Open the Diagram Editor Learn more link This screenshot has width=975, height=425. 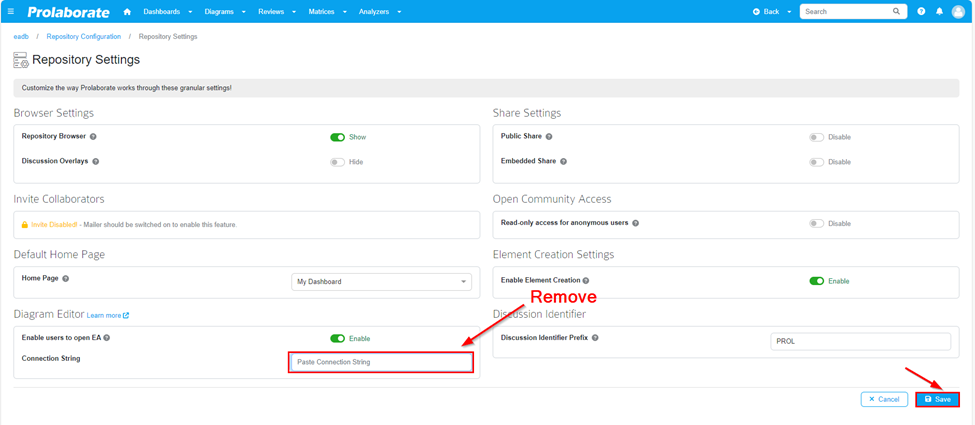[108, 315]
